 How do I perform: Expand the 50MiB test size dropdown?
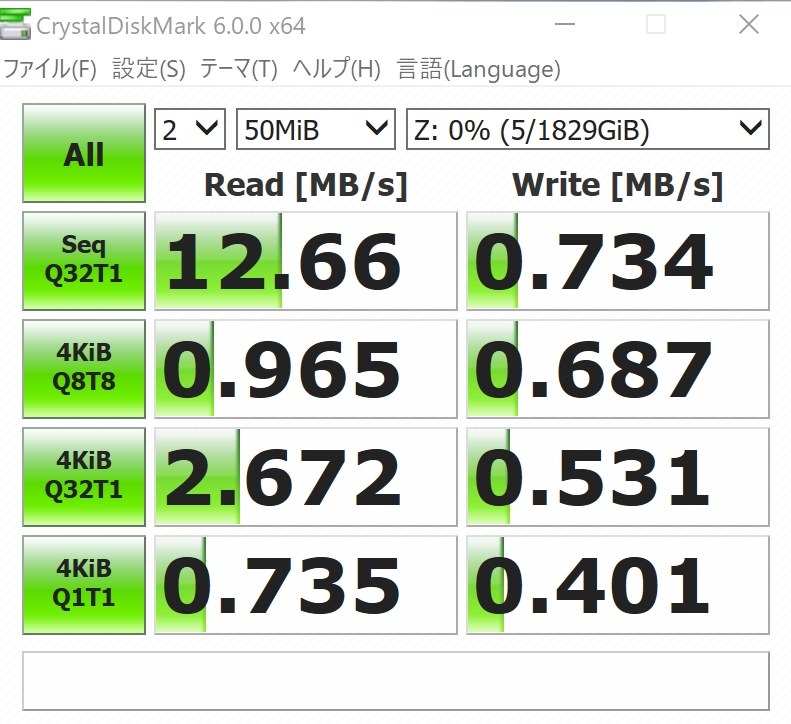point(316,129)
